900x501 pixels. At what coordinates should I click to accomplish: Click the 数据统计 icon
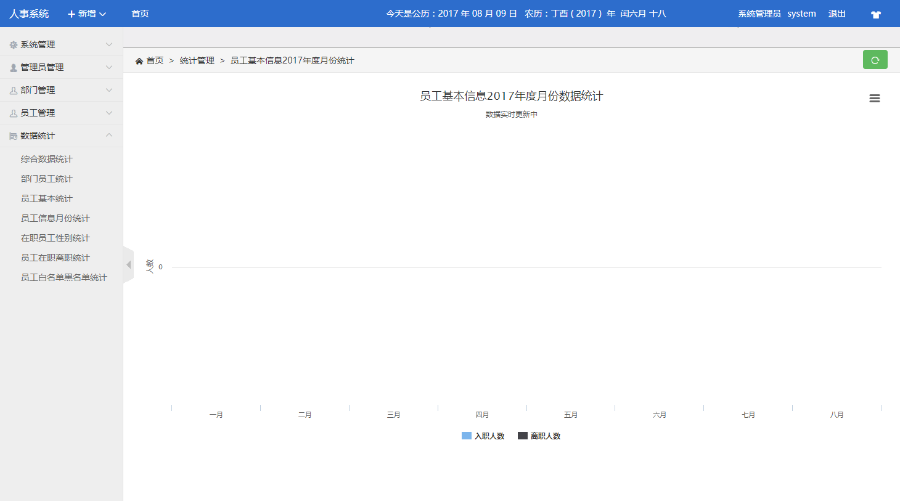[13, 136]
